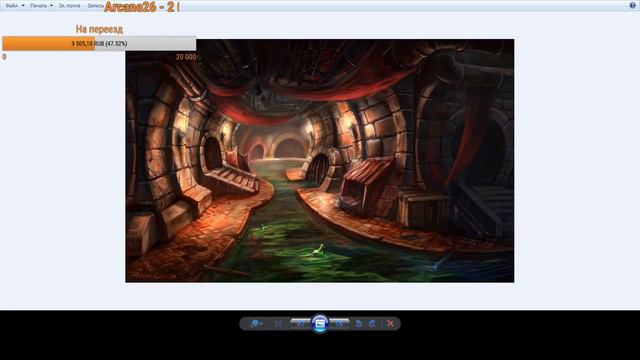Go to the next image
Viewport: 640px width, 360px height.
[x=340, y=324]
